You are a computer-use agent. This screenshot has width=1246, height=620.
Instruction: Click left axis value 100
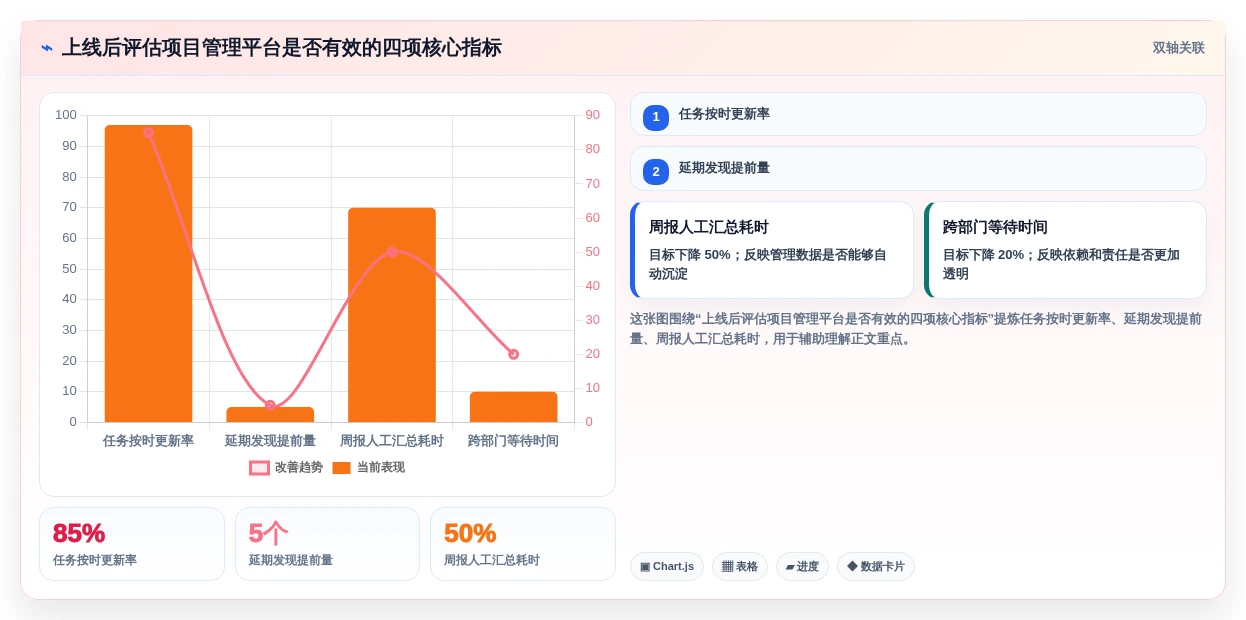[66, 115]
